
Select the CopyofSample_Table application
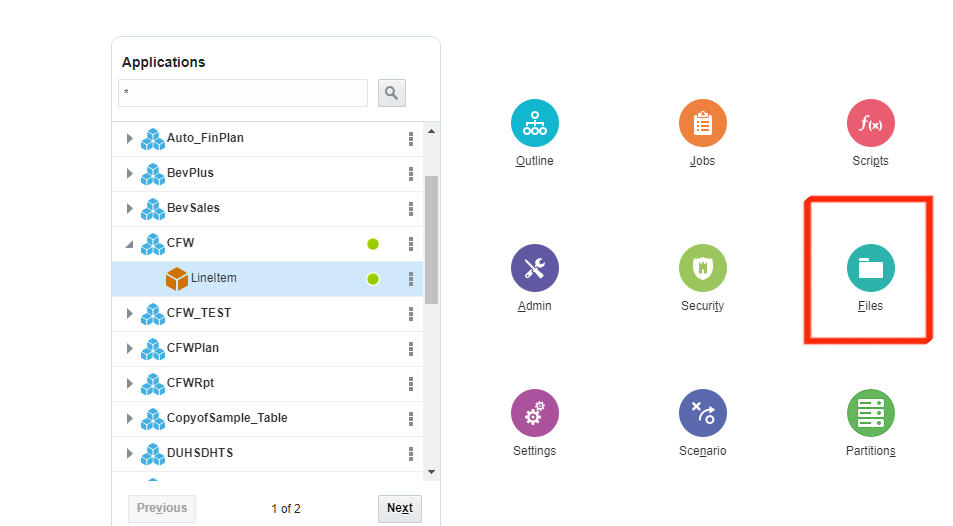[x=227, y=418]
